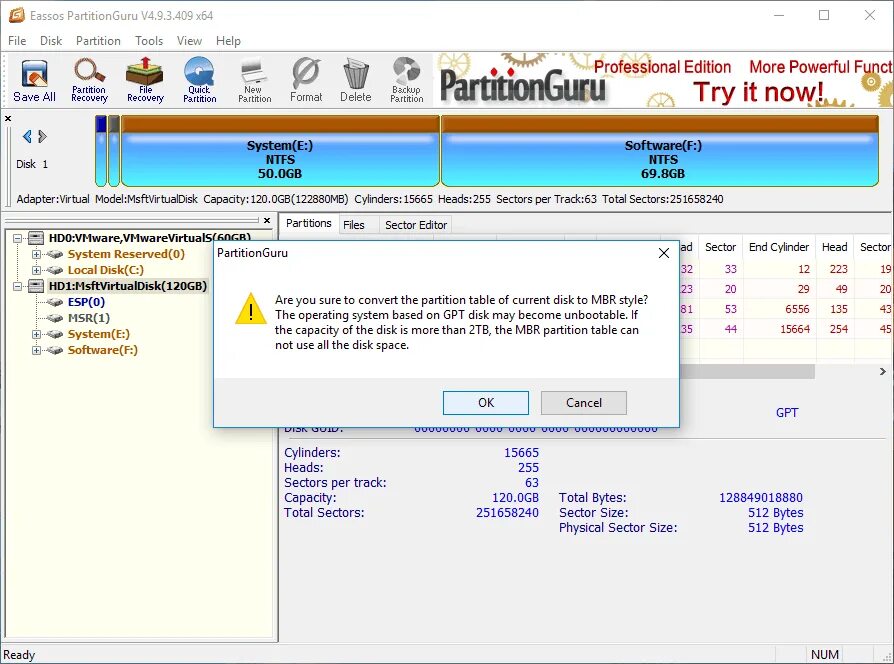Go to next disk arrow
This screenshot has width=894, height=664.
(x=42, y=136)
